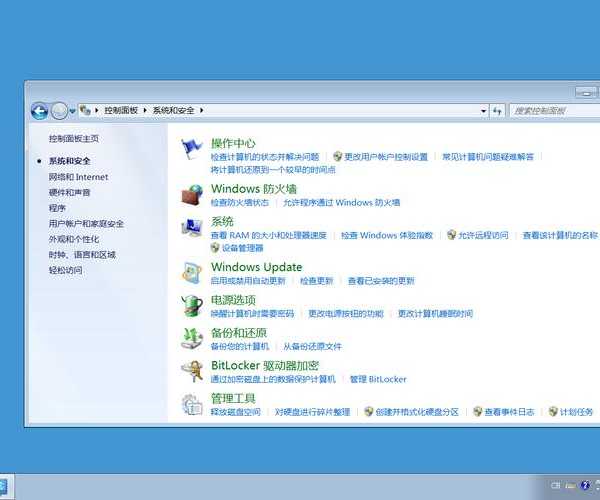Click the Windows Firewall brick wall icon

[192, 194]
